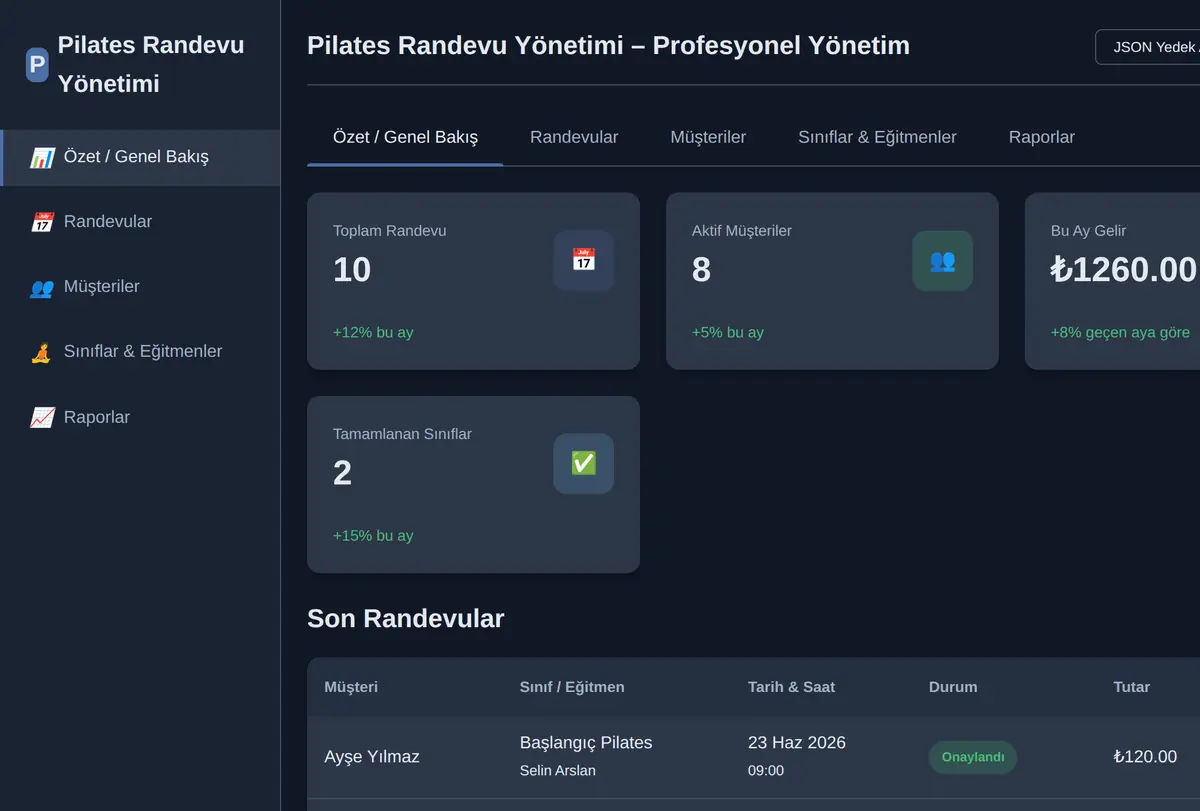This screenshot has height=811, width=1200.
Task: Click the Durum column header
Action: click(x=953, y=687)
